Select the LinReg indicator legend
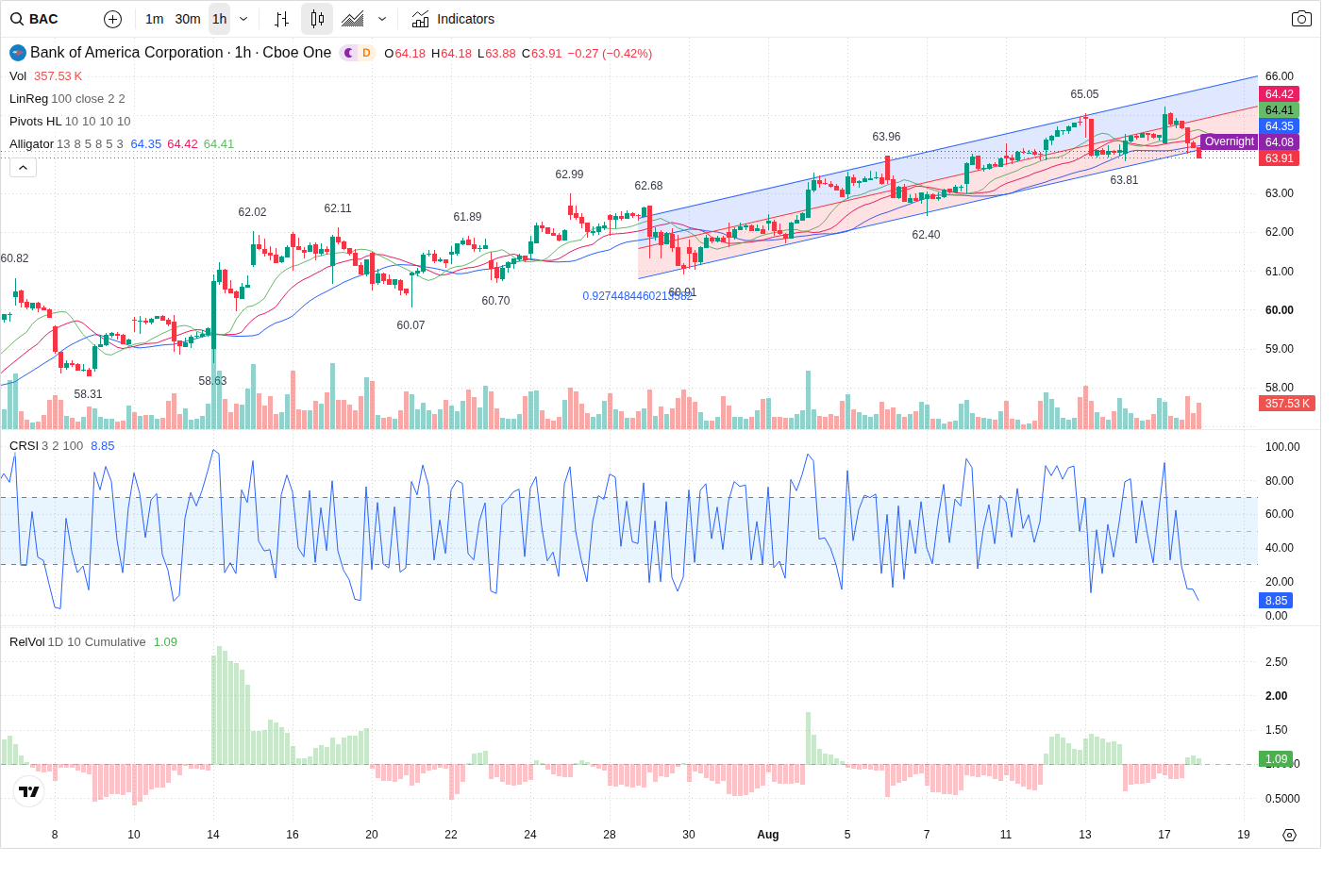 coord(28,99)
